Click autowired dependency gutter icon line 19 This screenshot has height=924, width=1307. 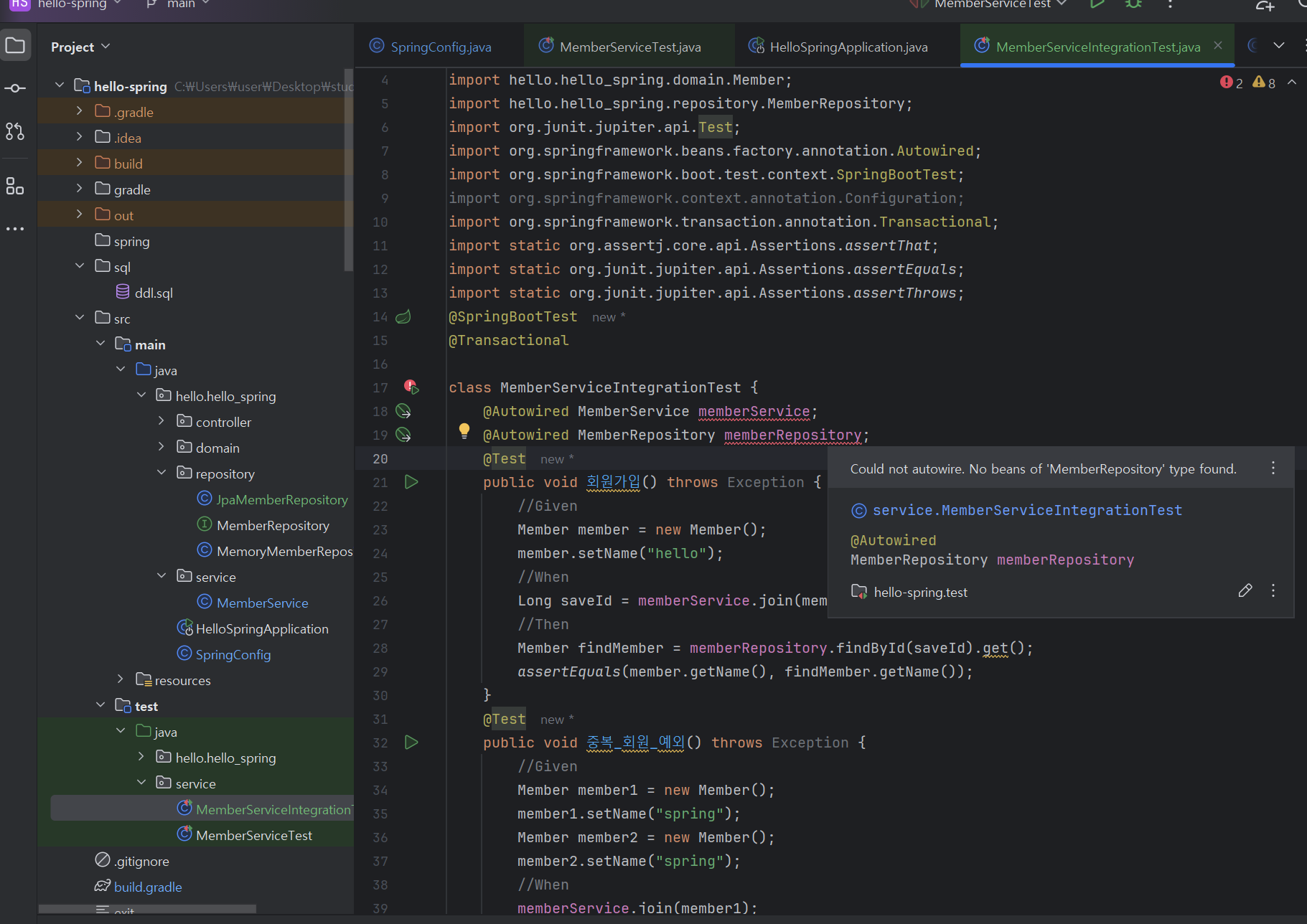pyautogui.click(x=403, y=435)
